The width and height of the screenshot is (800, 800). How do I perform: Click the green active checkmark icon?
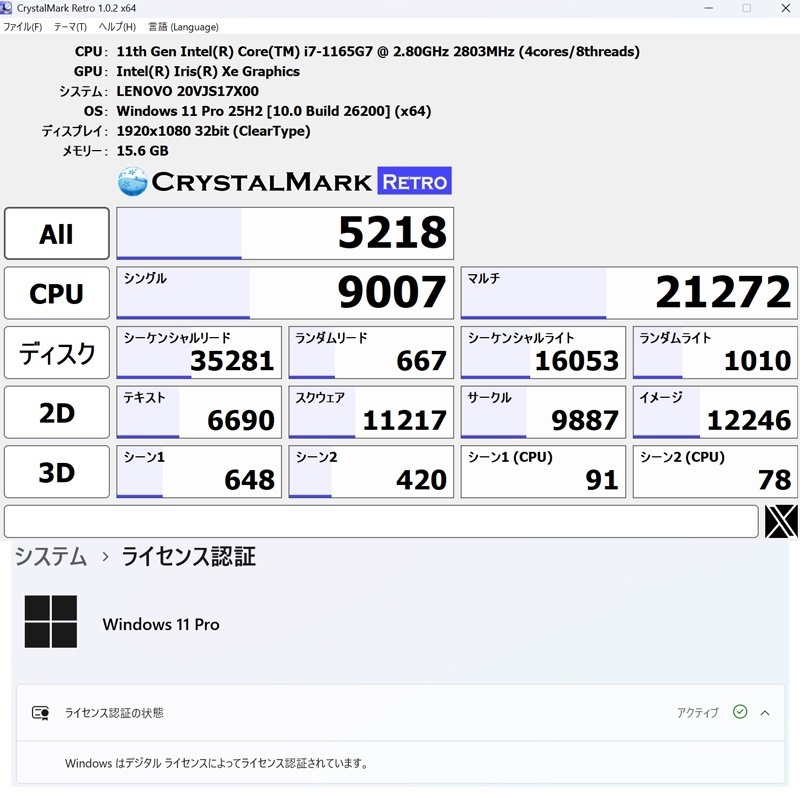pyautogui.click(x=740, y=711)
